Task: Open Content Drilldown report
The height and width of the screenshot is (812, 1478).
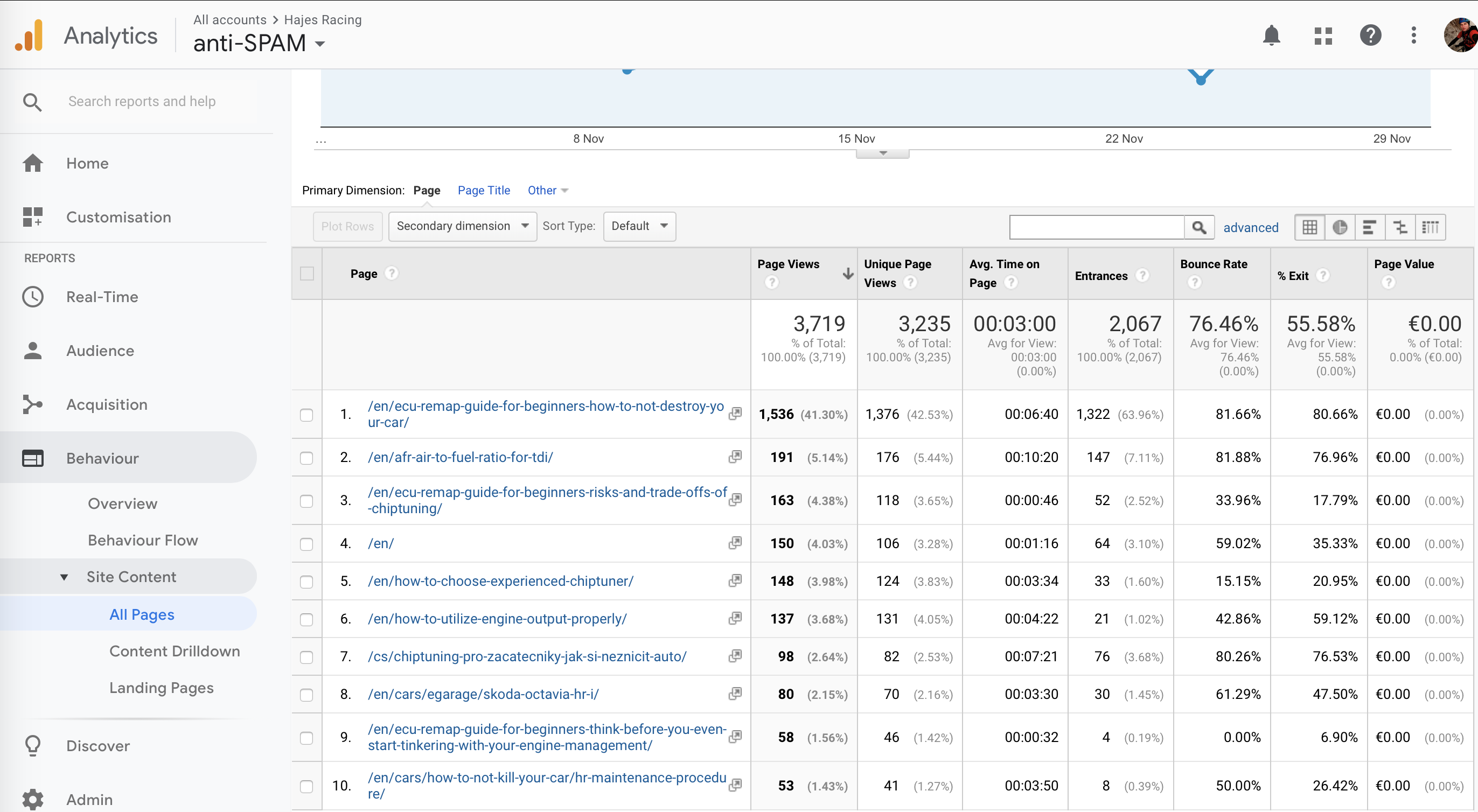Action: coord(175,651)
